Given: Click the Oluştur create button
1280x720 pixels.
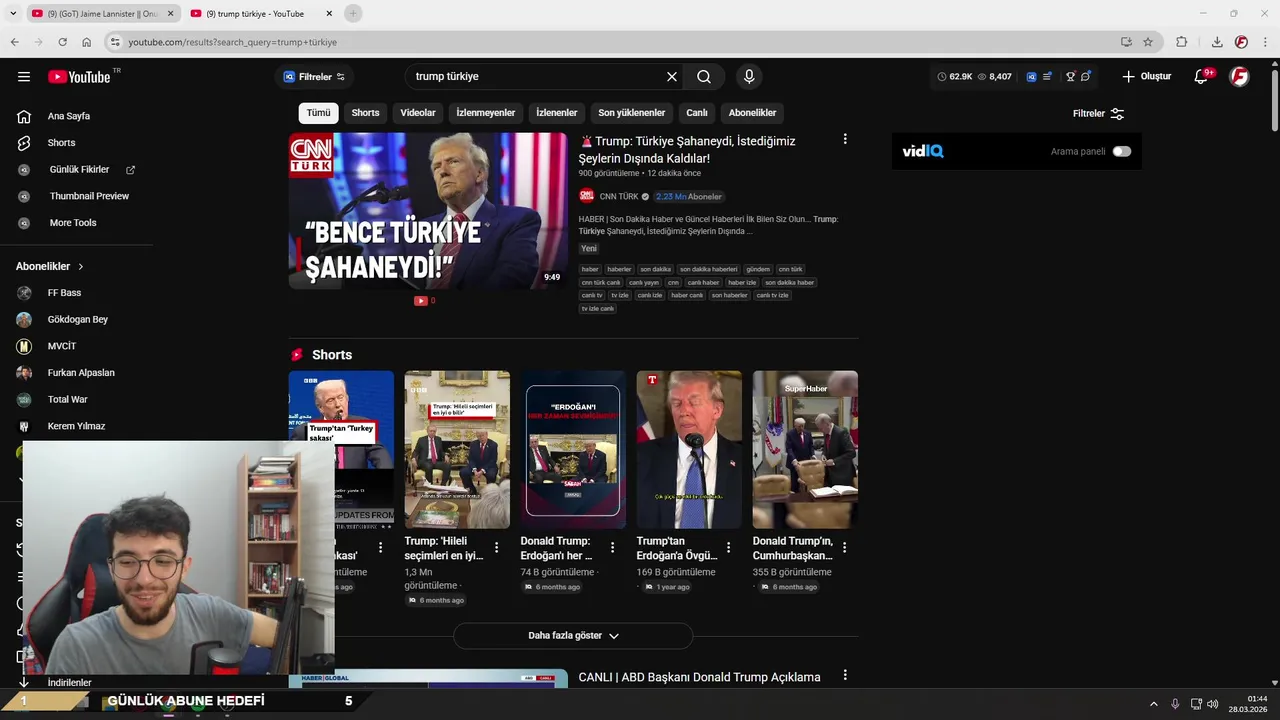Looking at the screenshot, I should 1146,77.
